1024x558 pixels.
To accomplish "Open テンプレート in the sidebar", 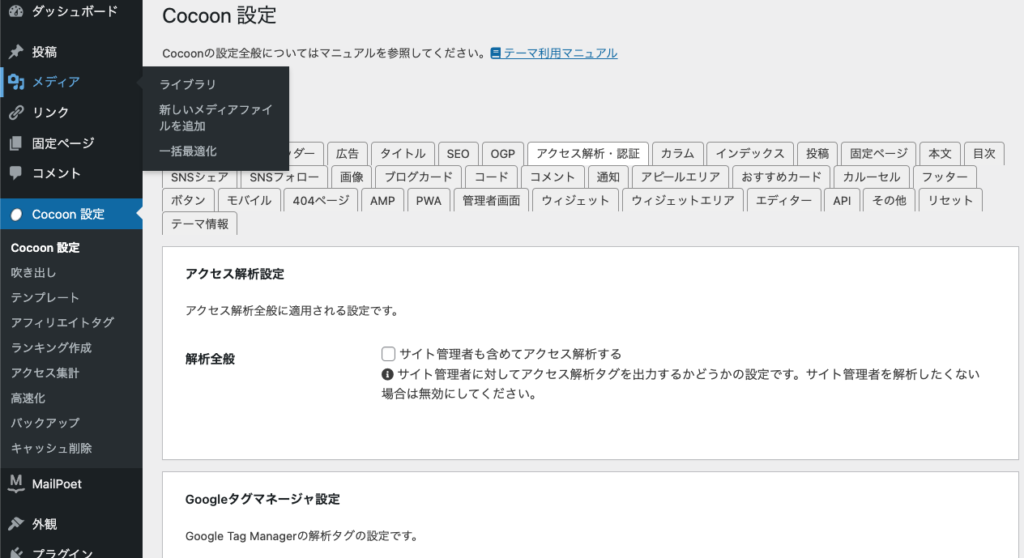I will point(45,297).
